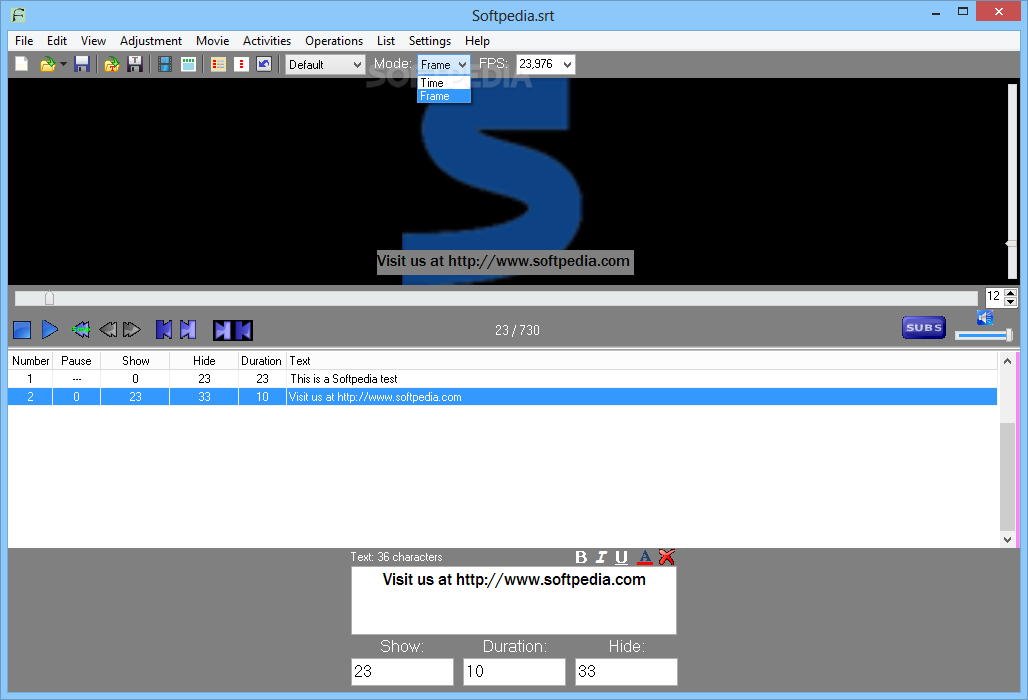The image size is (1028, 700).
Task: Play the video with the blue triangle
Action: coord(50,330)
